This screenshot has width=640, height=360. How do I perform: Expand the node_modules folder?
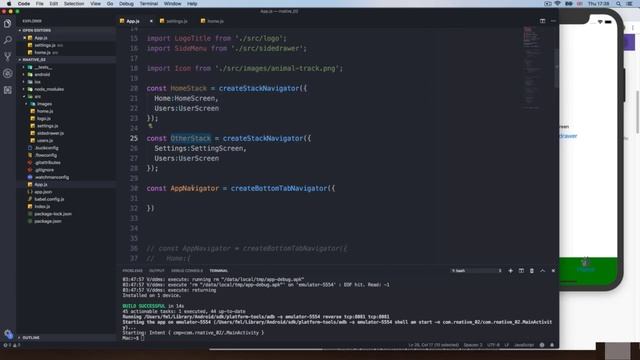click(x=49, y=89)
